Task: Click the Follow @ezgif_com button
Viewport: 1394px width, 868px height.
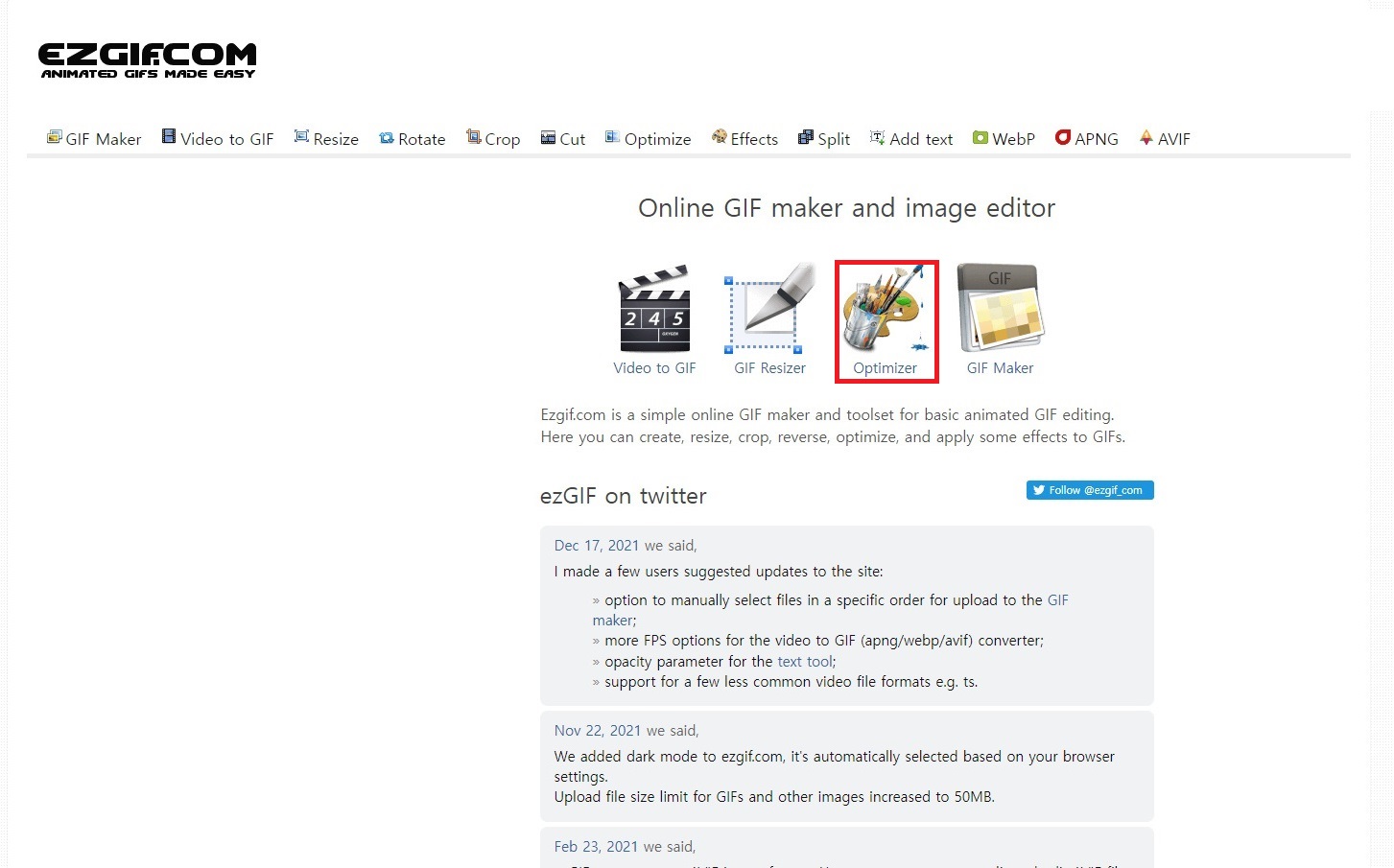Action: (x=1090, y=490)
